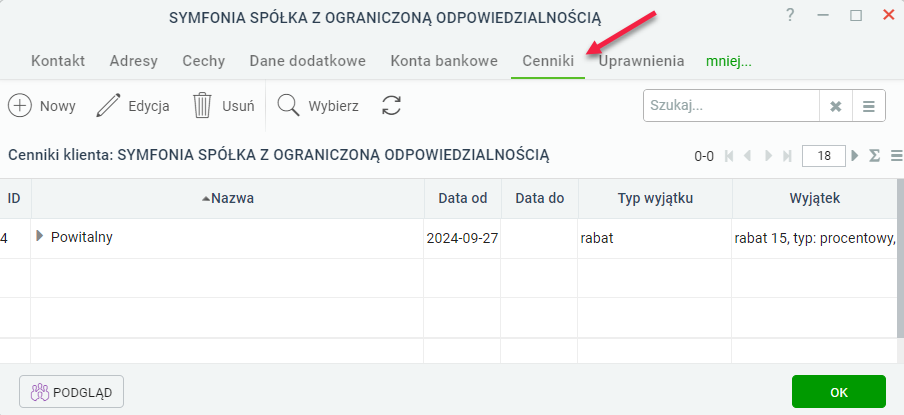Click the Usuń trash icon
The image size is (904, 415).
click(202, 106)
